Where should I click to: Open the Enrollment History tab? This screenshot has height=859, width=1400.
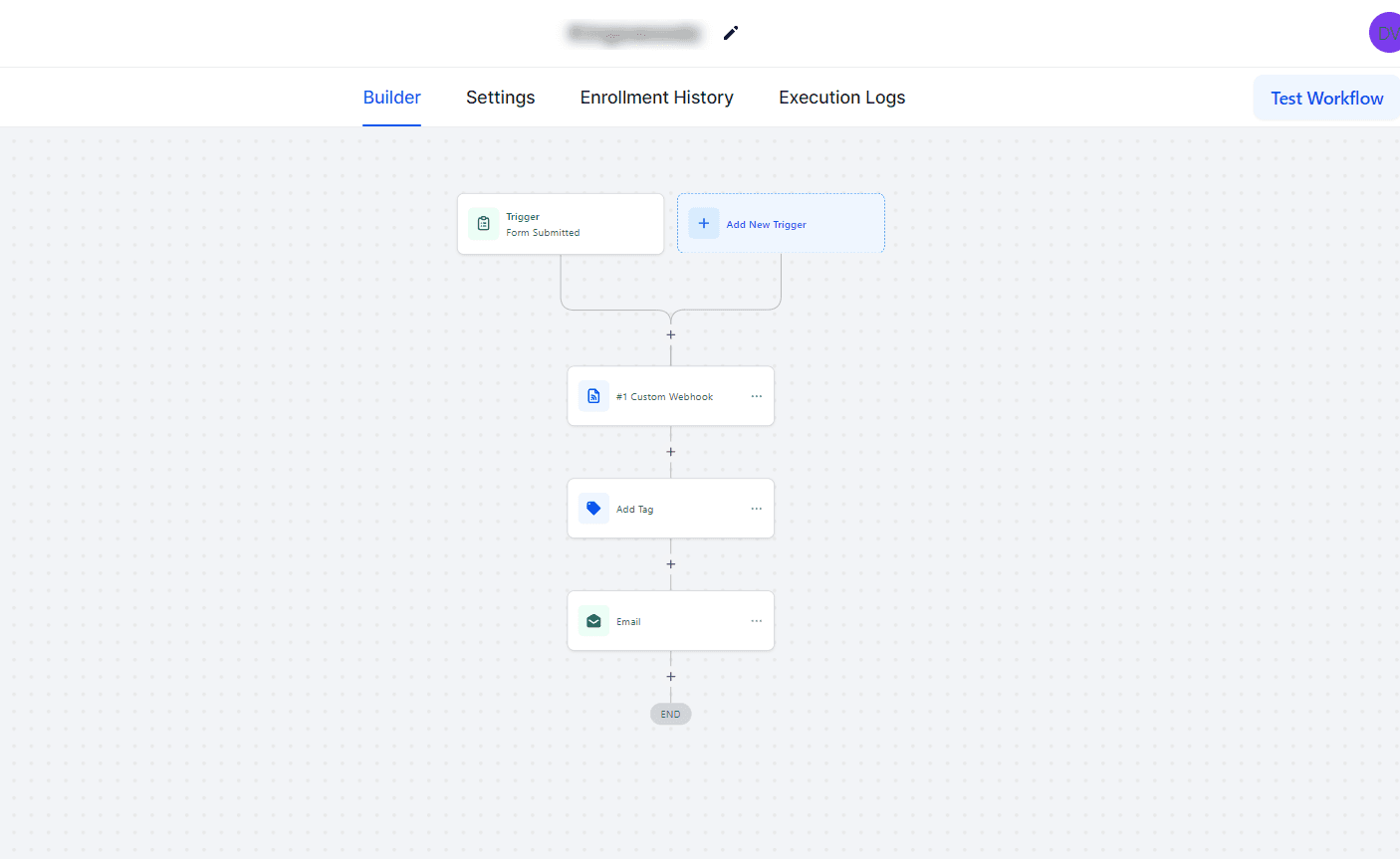pyautogui.click(x=656, y=98)
